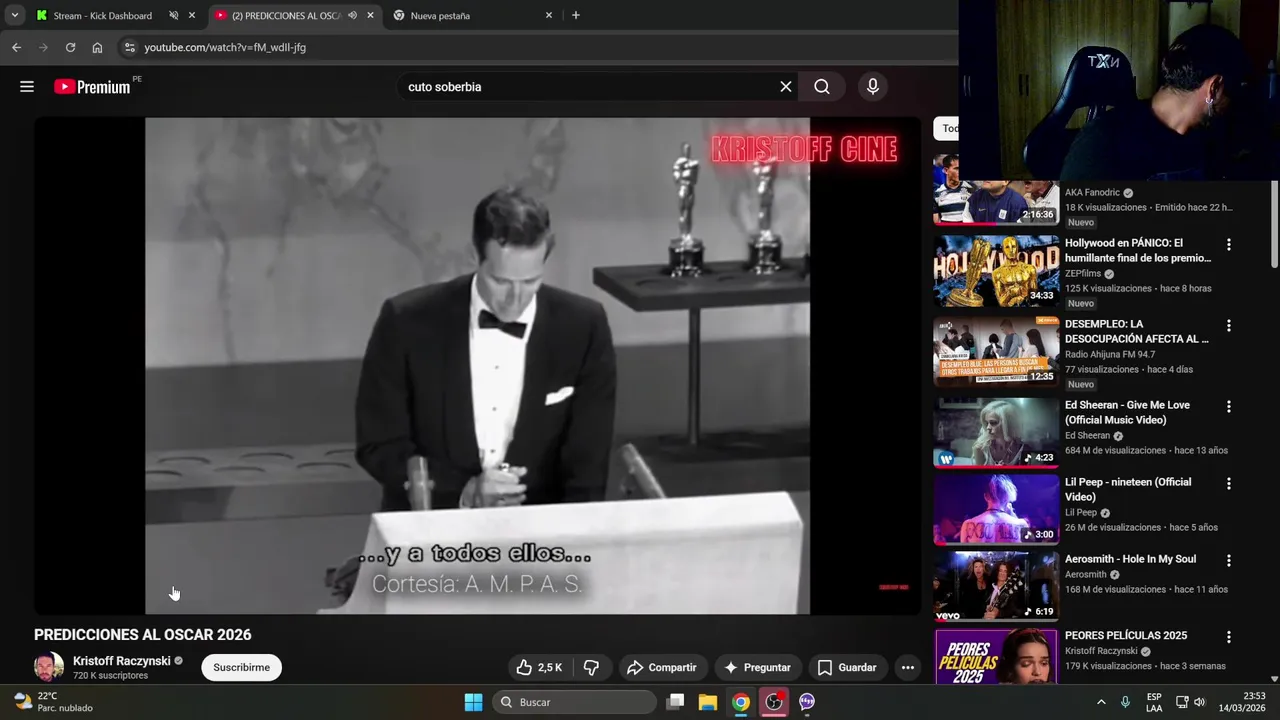Image resolution: width=1280 pixels, height=720 pixels.
Task: Open the purple chat app taskbar icon
Action: (x=807, y=702)
